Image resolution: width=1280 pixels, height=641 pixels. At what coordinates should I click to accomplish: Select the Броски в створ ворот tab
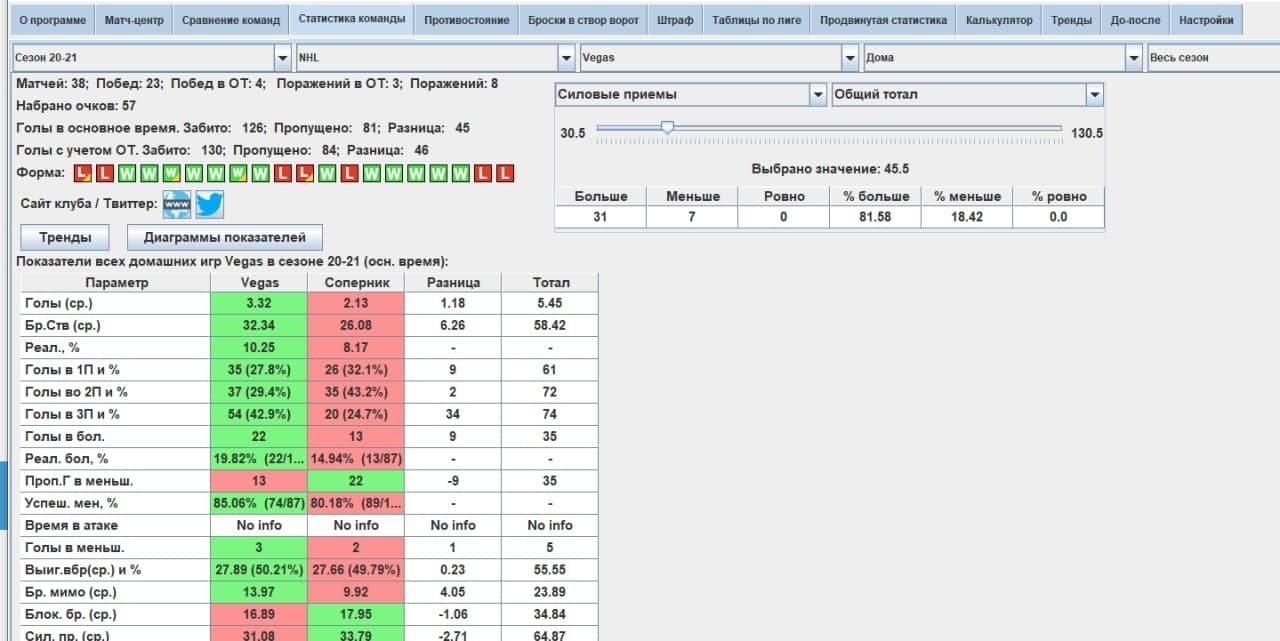584,20
